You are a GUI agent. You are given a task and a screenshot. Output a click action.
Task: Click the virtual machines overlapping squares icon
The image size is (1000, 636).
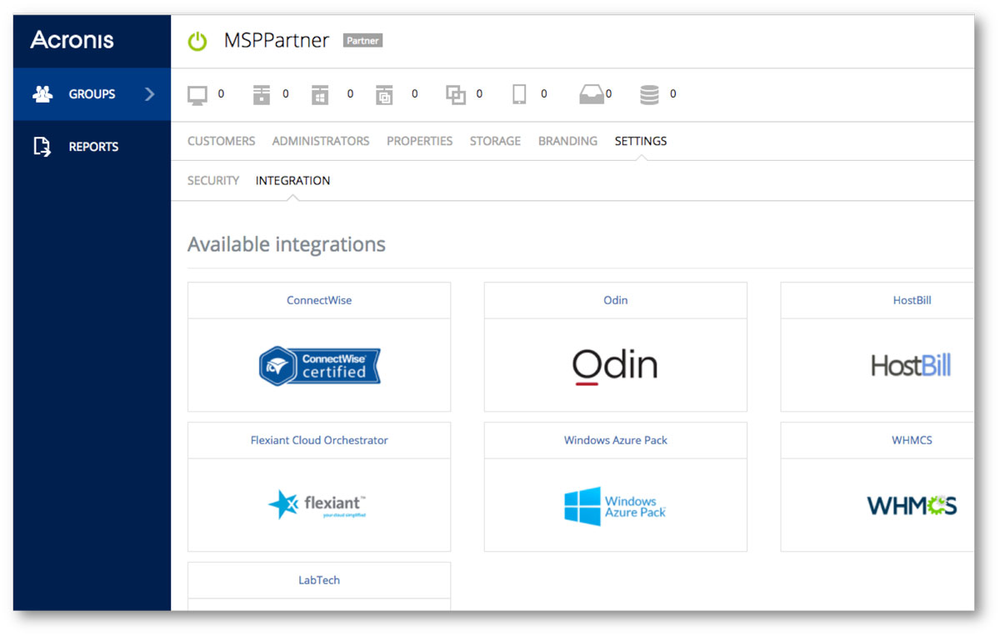[x=455, y=95]
